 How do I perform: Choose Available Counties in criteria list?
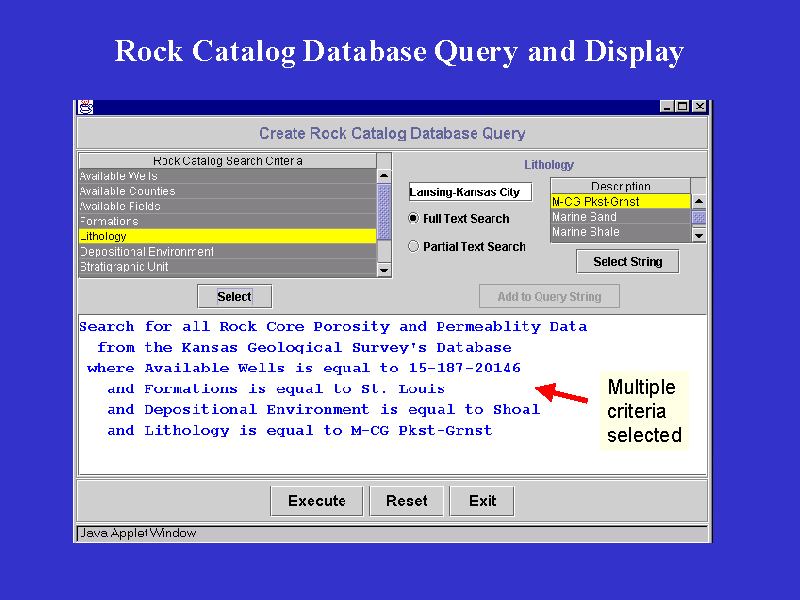tap(228, 191)
